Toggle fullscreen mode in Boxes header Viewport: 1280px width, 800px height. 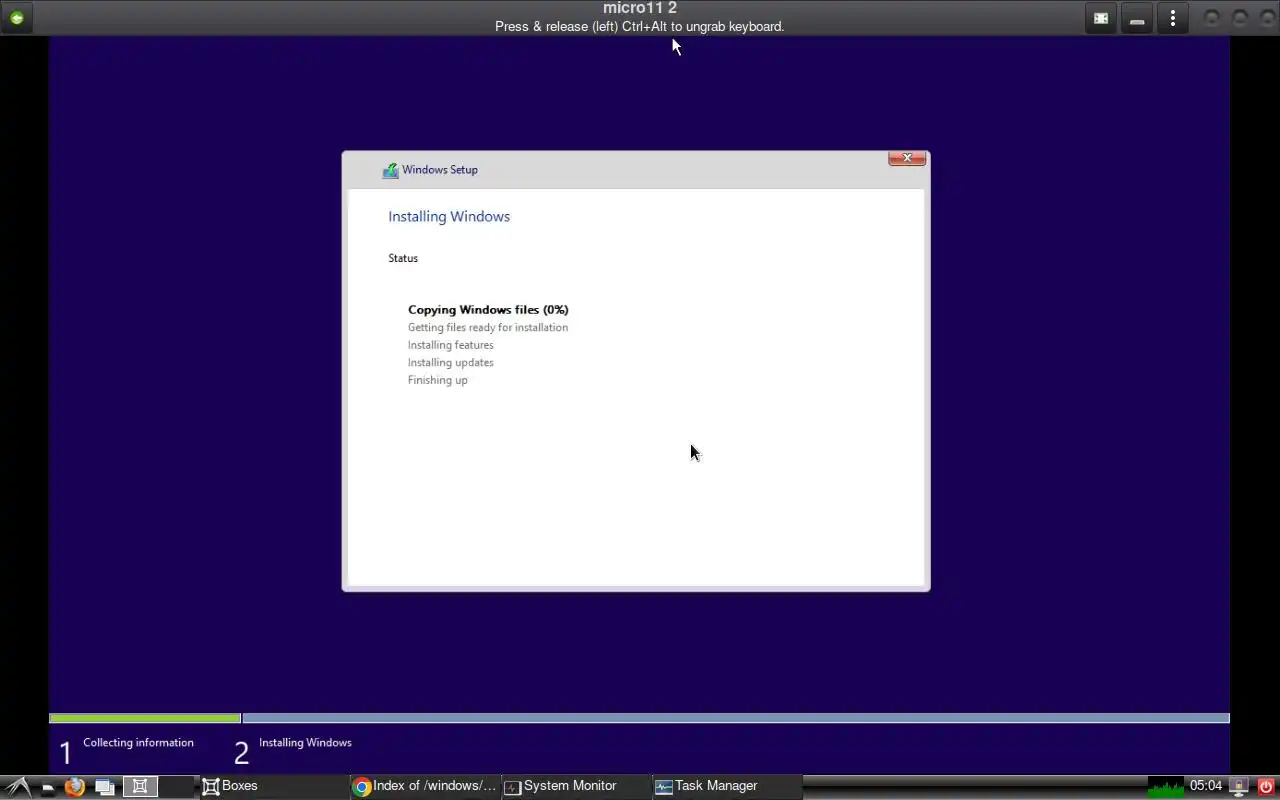click(x=1101, y=18)
